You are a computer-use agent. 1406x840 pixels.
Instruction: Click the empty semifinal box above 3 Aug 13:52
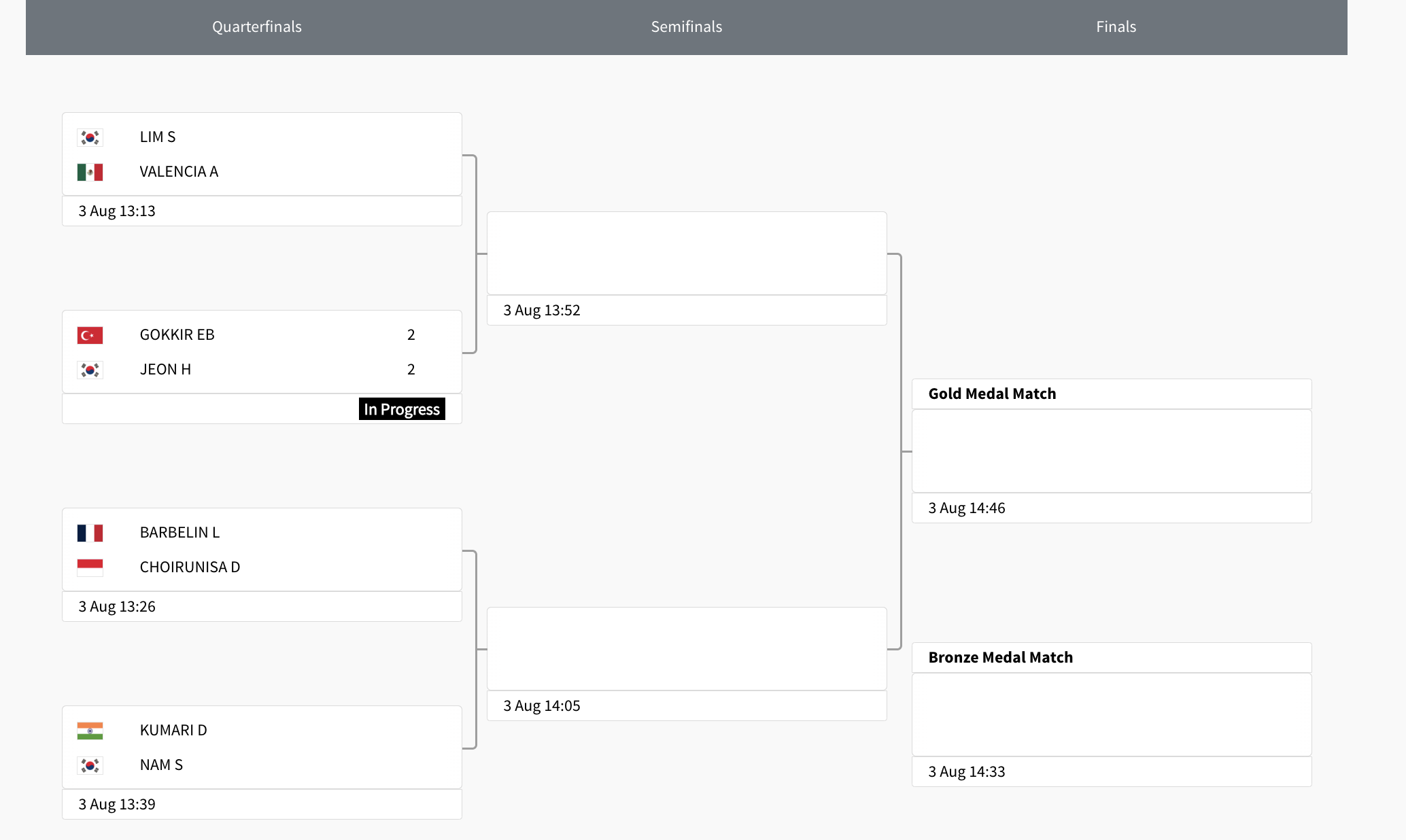687,253
